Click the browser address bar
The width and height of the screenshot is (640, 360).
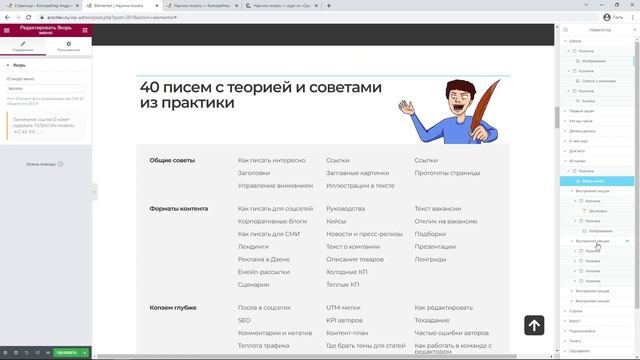pos(318,18)
